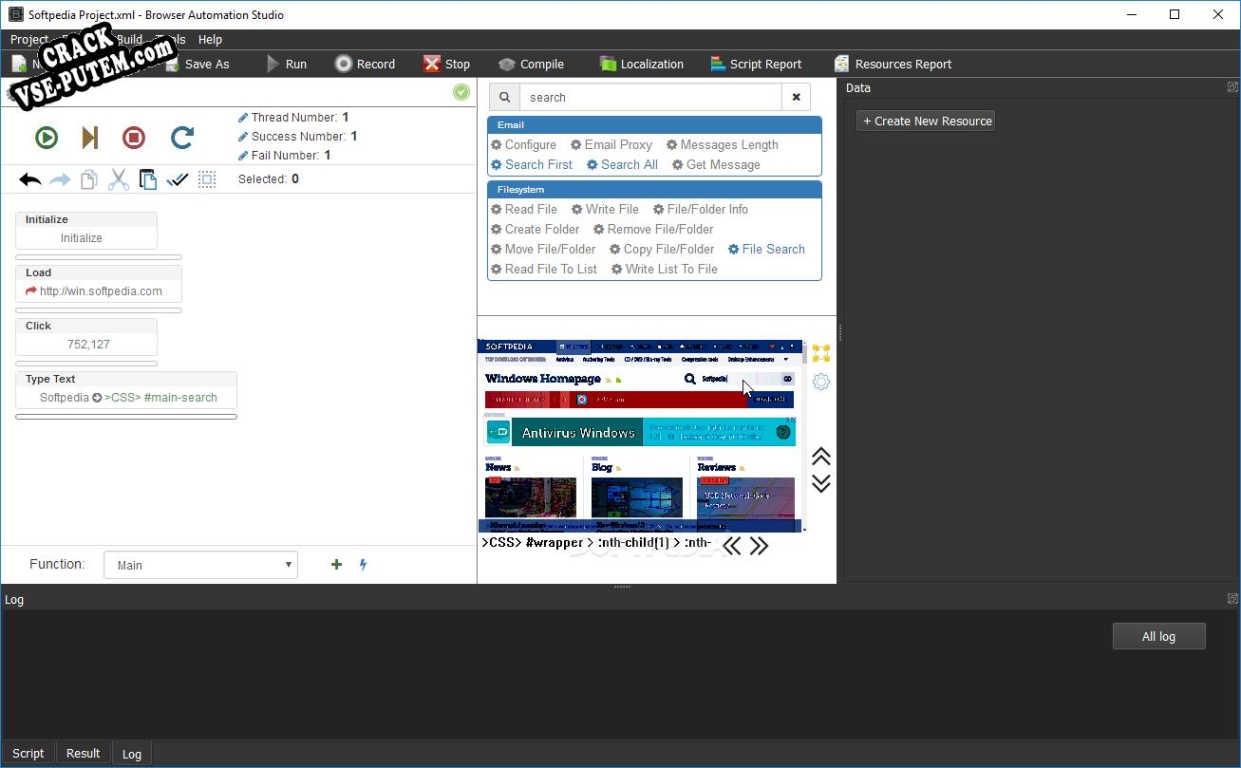Click Stop in the toolbar

coord(446,64)
